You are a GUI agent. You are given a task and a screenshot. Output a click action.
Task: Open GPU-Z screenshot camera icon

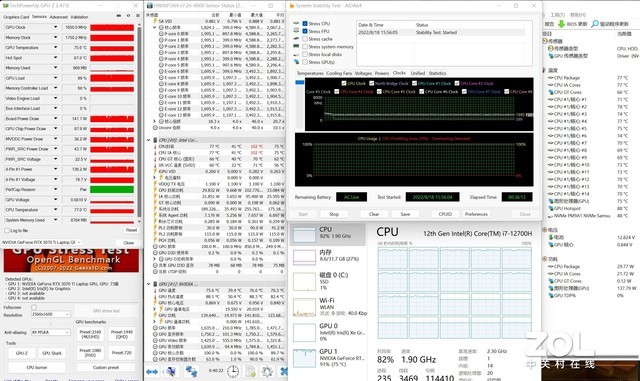pos(119,16)
